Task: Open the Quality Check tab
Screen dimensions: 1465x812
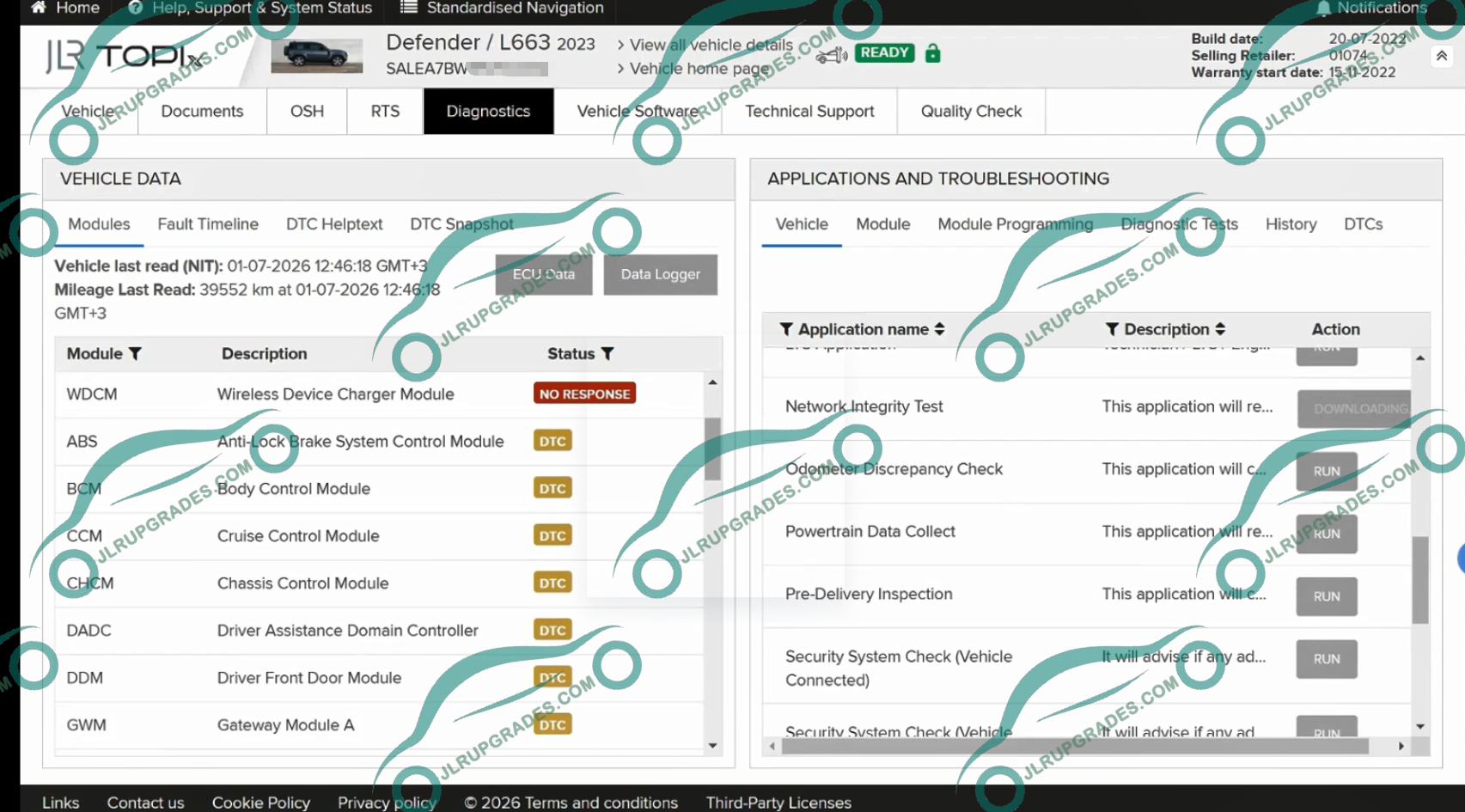Action: 971,111
